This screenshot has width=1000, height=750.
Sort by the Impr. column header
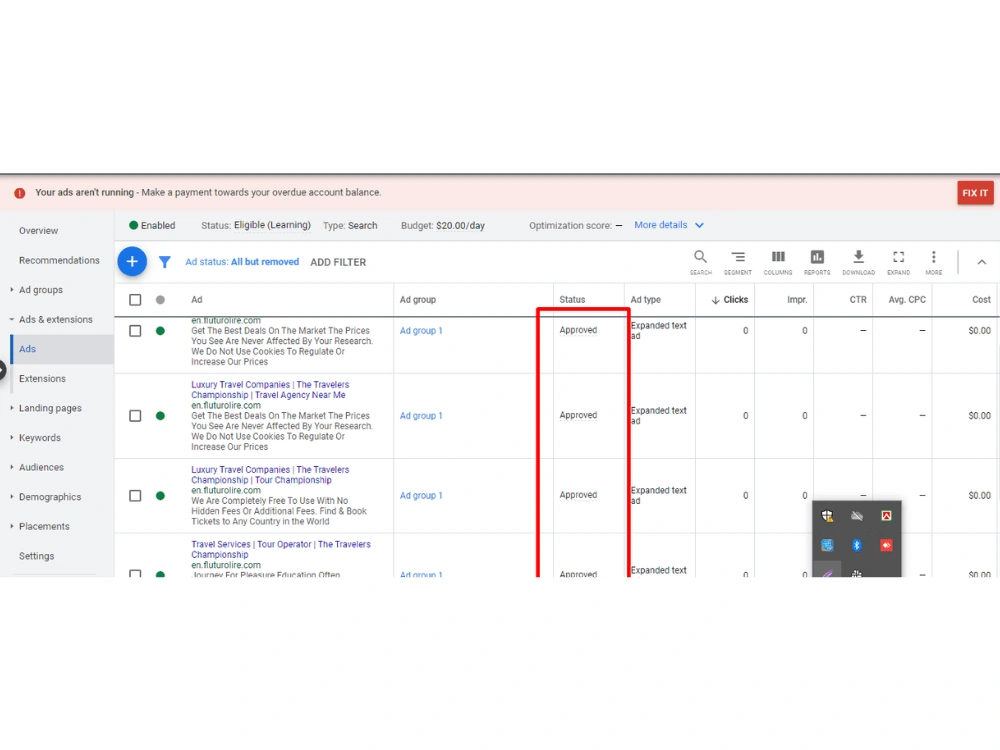[x=797, y=300]
